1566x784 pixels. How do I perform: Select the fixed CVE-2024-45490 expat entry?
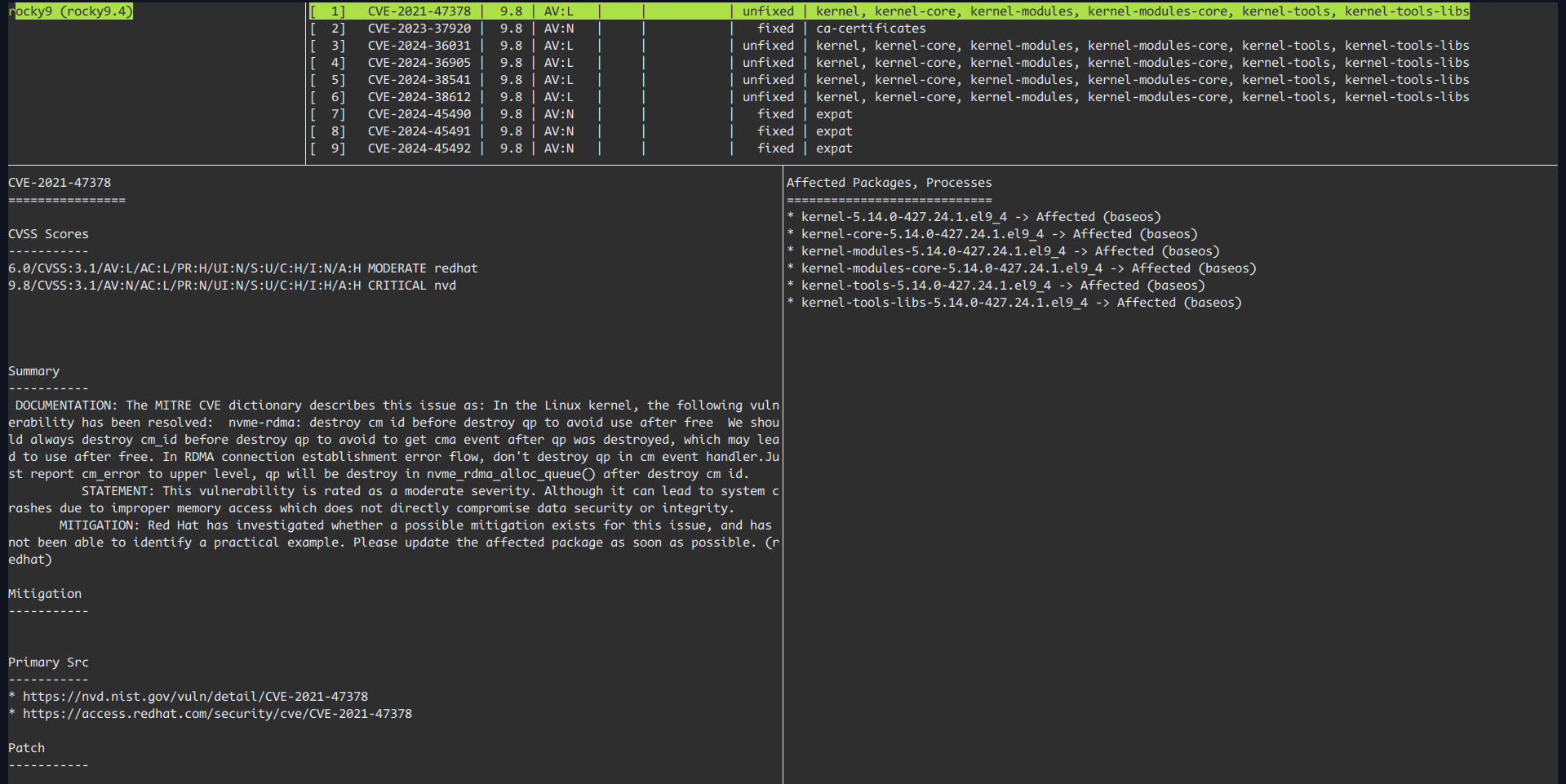click(419, 113)
